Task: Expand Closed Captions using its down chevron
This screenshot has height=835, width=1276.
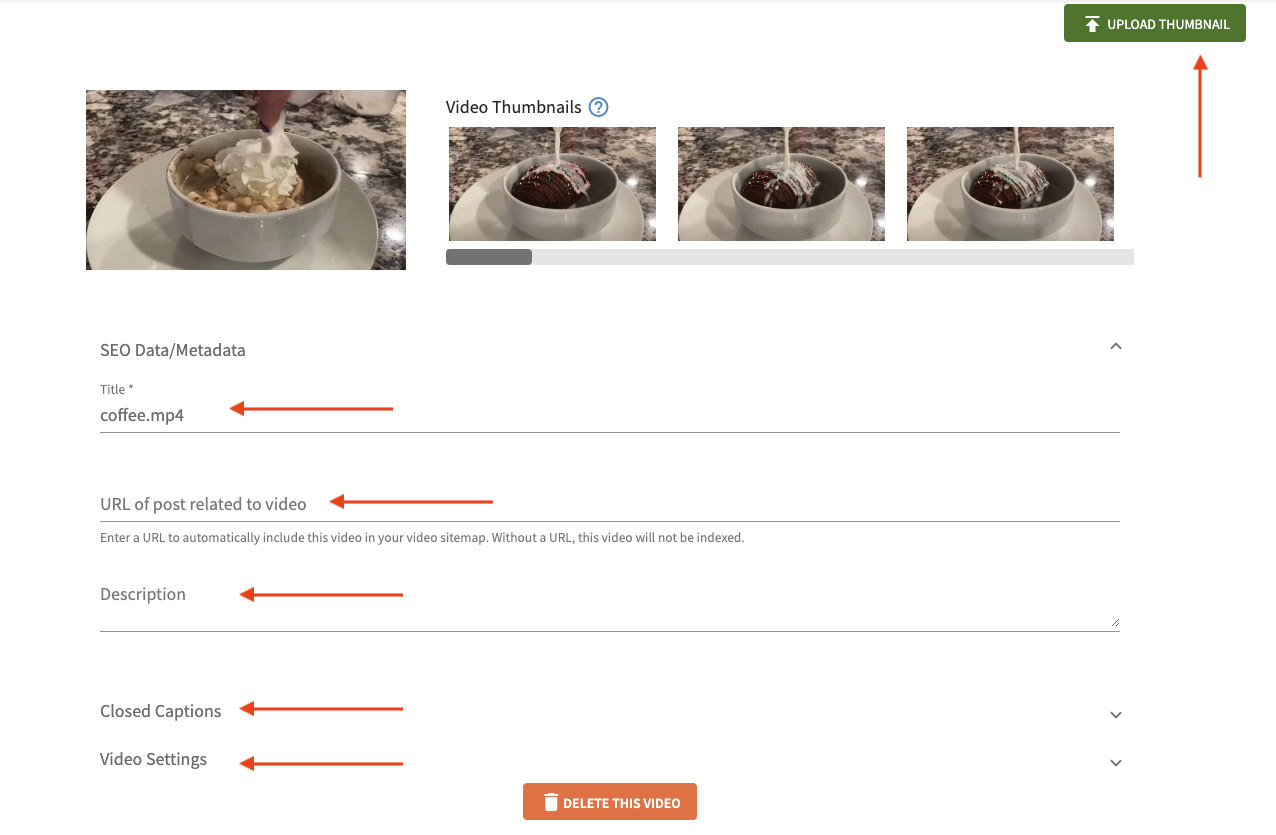Action: click(x=1116, y=715)
